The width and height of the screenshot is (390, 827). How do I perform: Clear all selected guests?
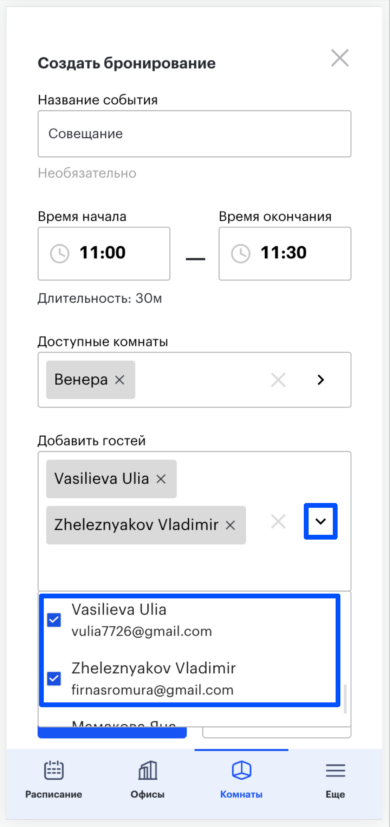pyautogui.click(x=278, y=522)
